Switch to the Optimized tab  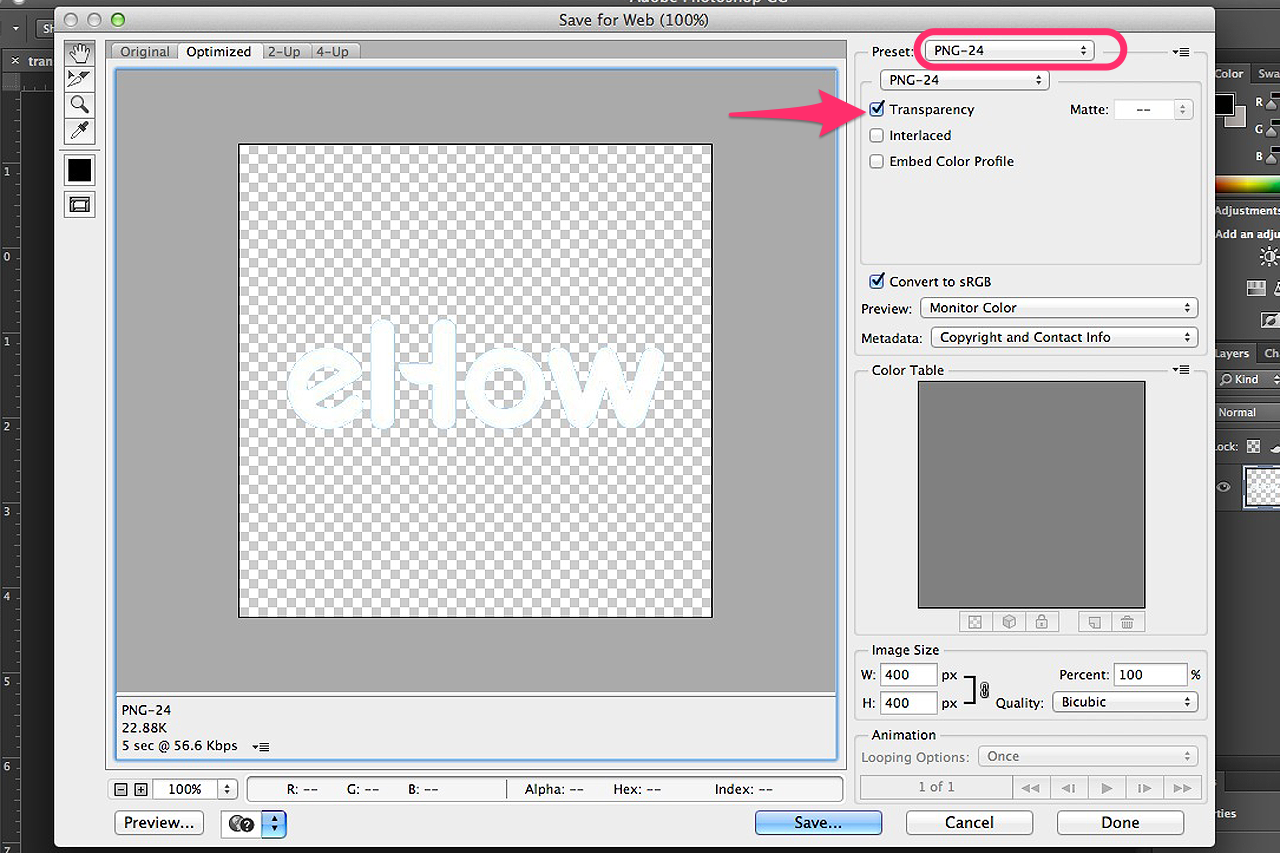coord(219,52)
